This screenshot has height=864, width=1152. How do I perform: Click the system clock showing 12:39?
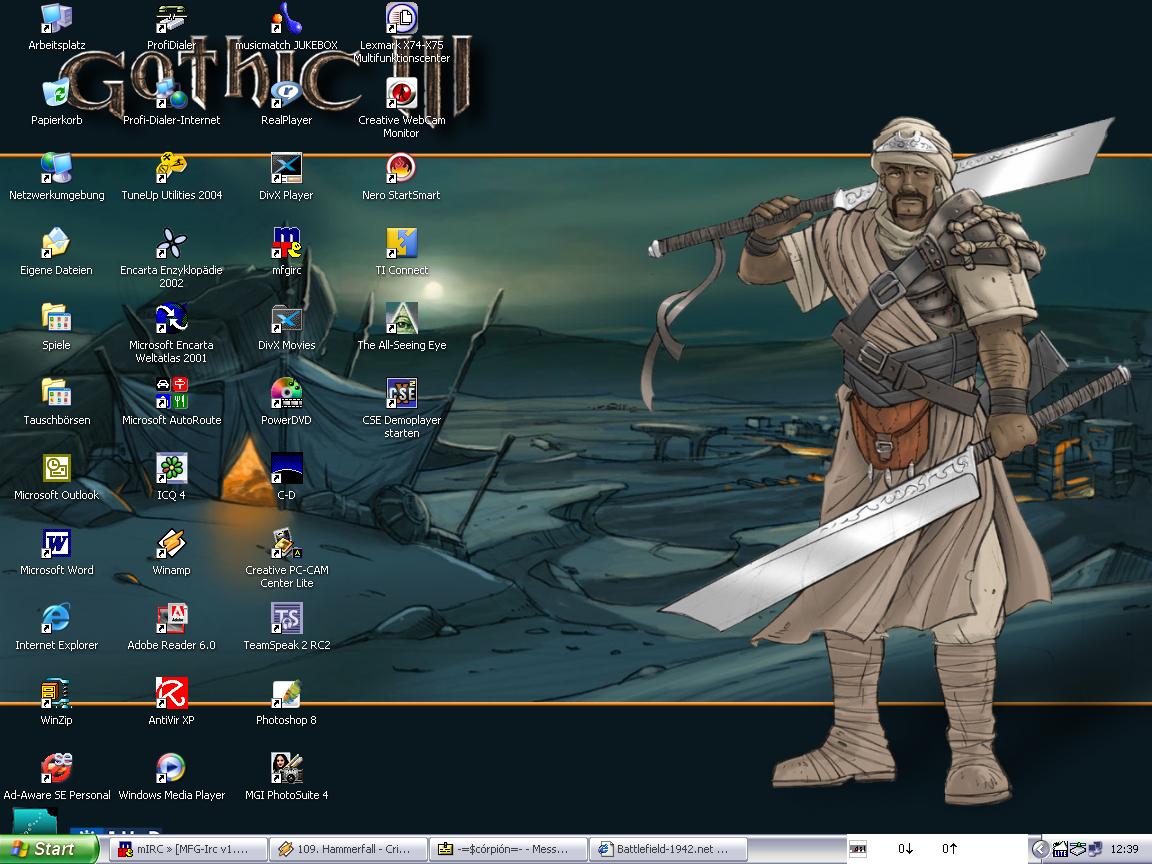click(x=1124, y=849)
